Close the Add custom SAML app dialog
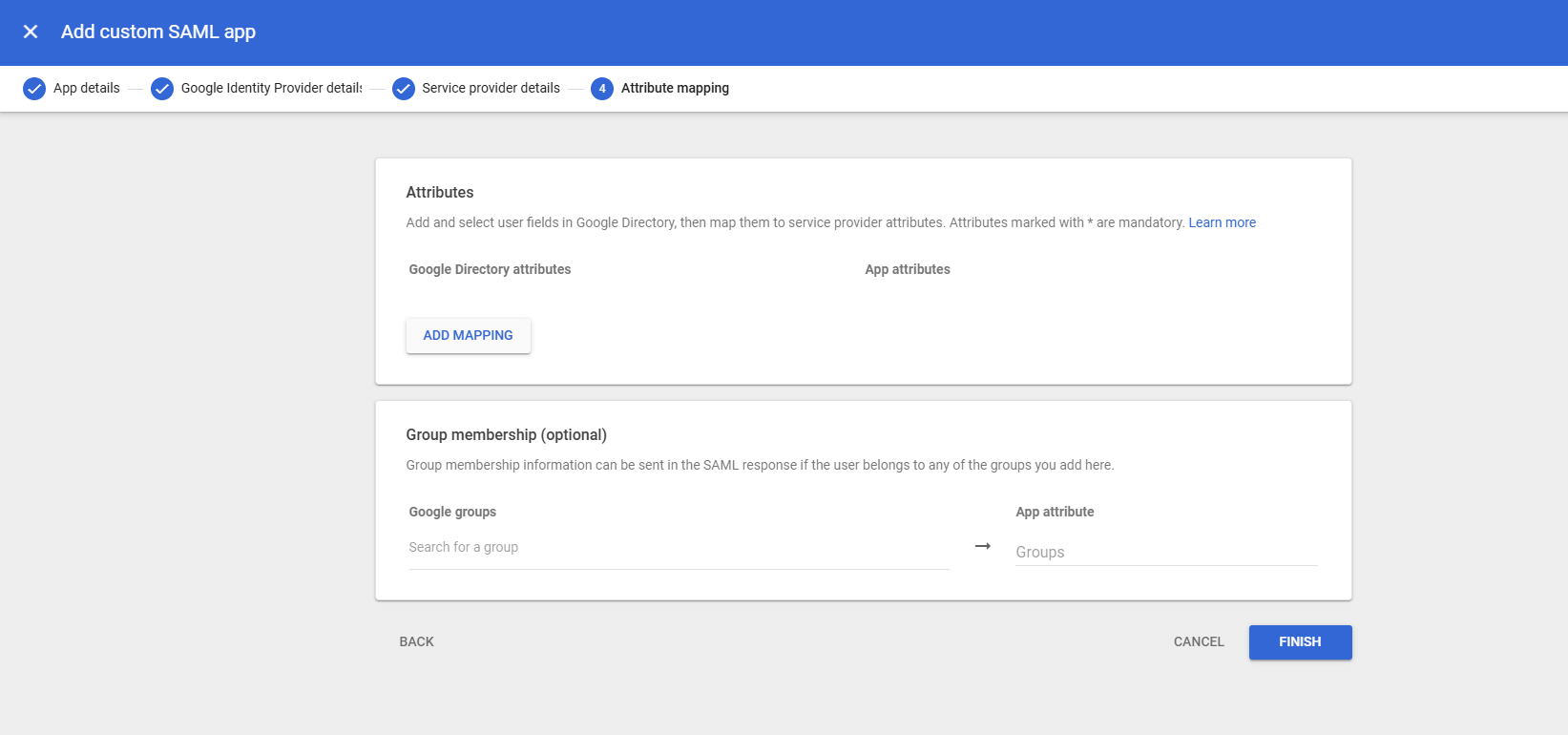The width and height of the screenshot is (1568, 735). [x=31, y=31]
